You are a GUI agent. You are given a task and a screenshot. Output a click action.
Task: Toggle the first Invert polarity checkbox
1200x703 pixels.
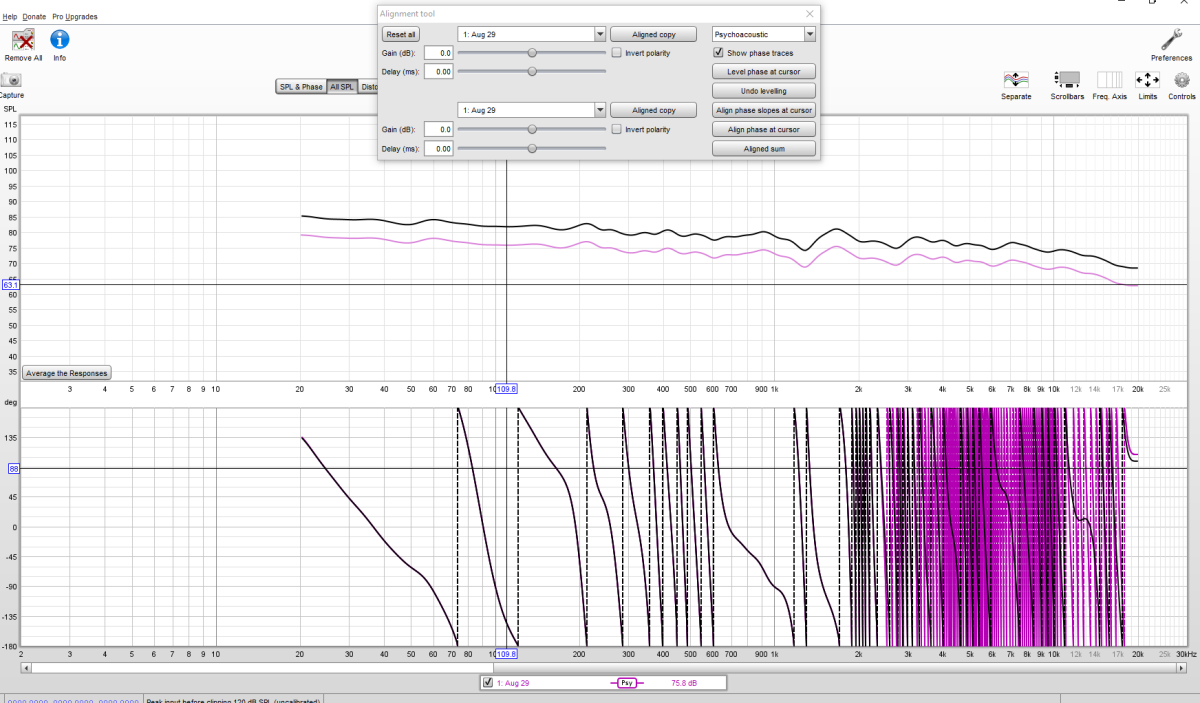(x=616, y=52)
